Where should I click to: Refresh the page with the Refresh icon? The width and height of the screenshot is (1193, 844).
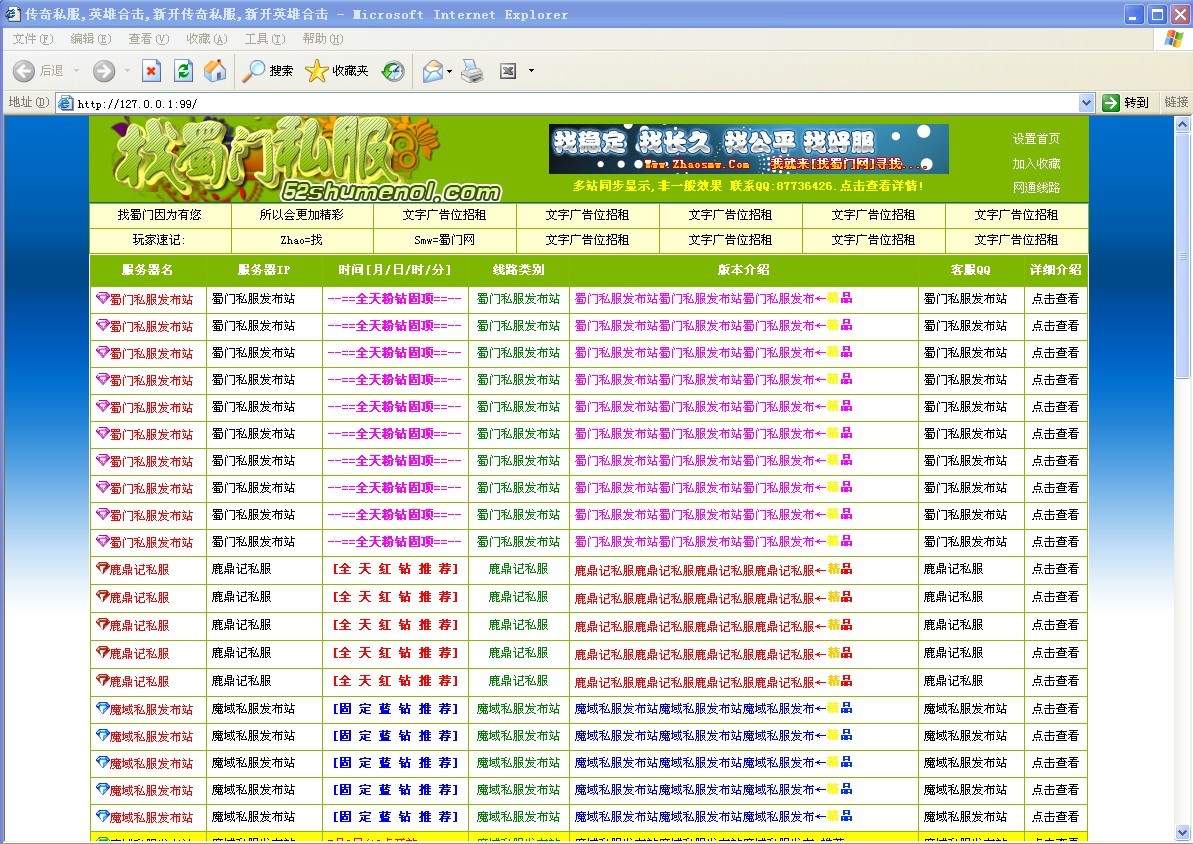tap(183, 72)
